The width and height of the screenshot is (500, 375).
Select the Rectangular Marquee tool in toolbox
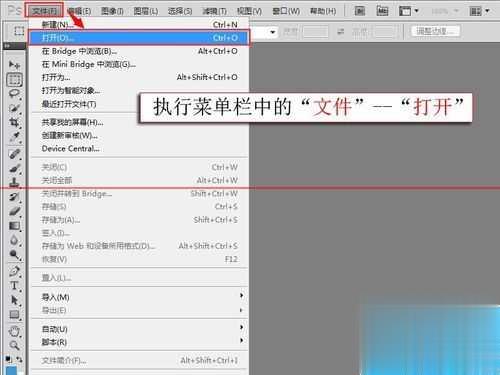coord(14,80)
